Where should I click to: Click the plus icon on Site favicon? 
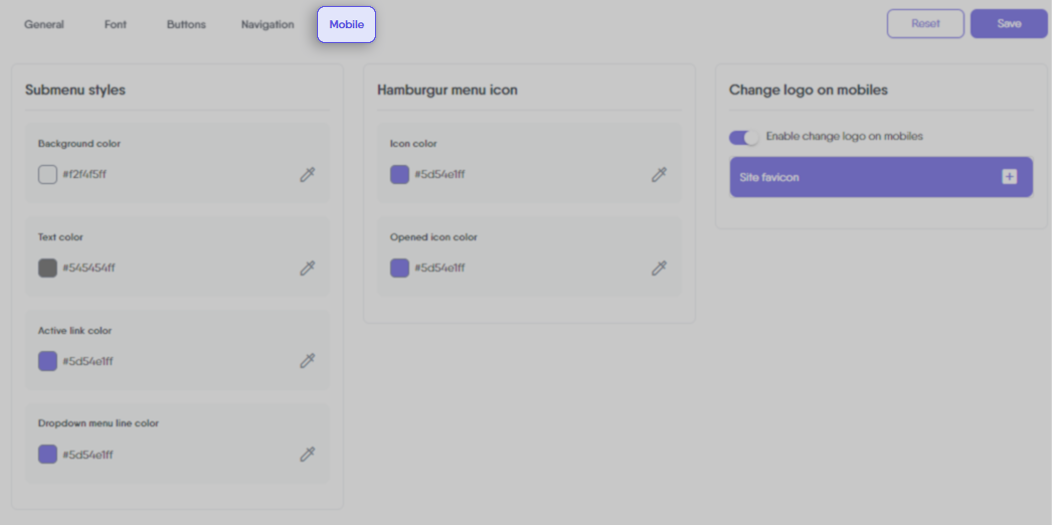pyautogui.click(x=1009, y=177)
